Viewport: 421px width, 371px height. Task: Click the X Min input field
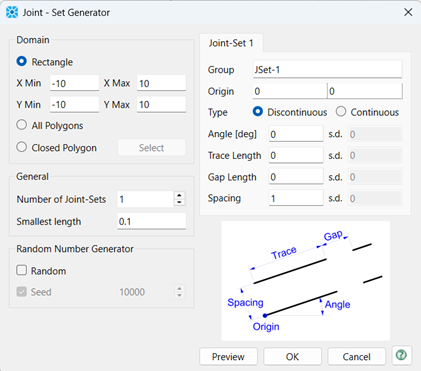point(74,83)
